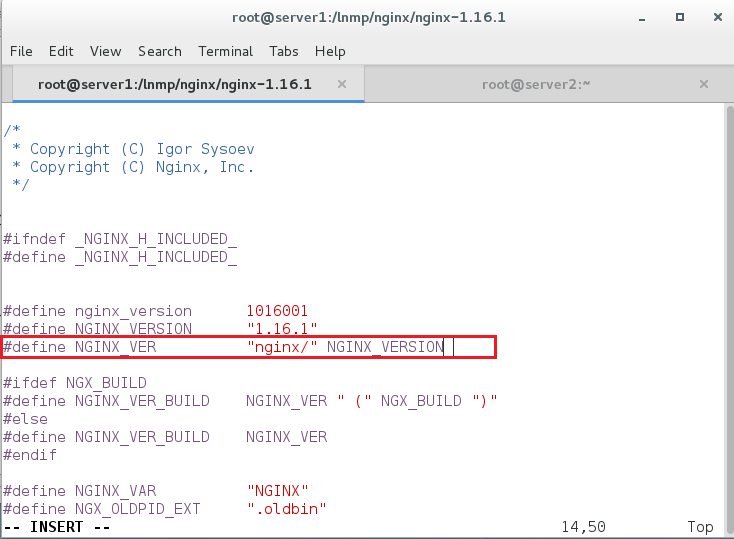Open the Tabs menu
Viewport: 734px width, 539px height.
pyautogui.click(x=284, y=51)
